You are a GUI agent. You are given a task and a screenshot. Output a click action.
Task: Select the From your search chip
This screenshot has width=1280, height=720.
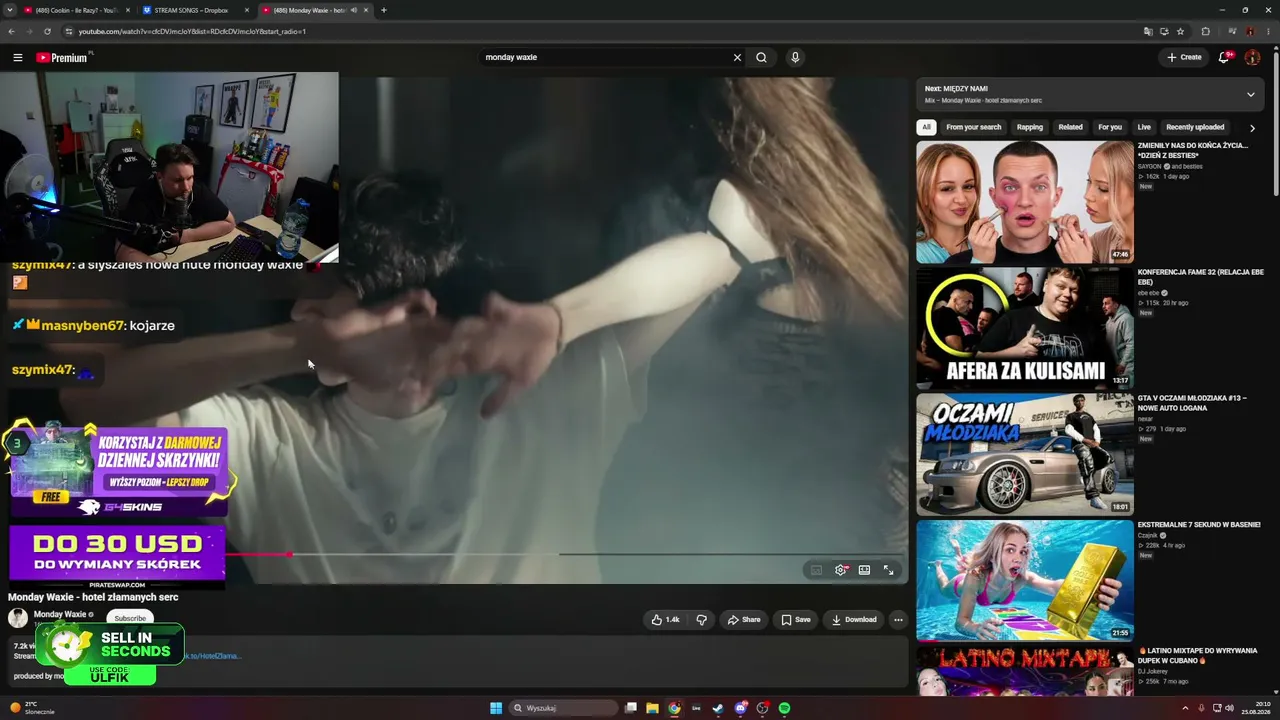click(973, 127)
